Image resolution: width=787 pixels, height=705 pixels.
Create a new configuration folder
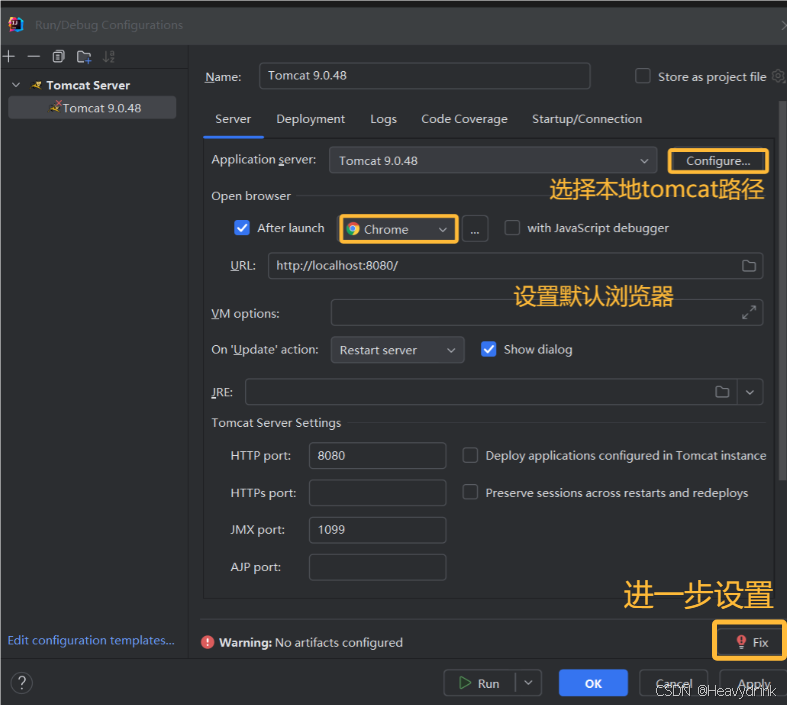coord(84,57)
